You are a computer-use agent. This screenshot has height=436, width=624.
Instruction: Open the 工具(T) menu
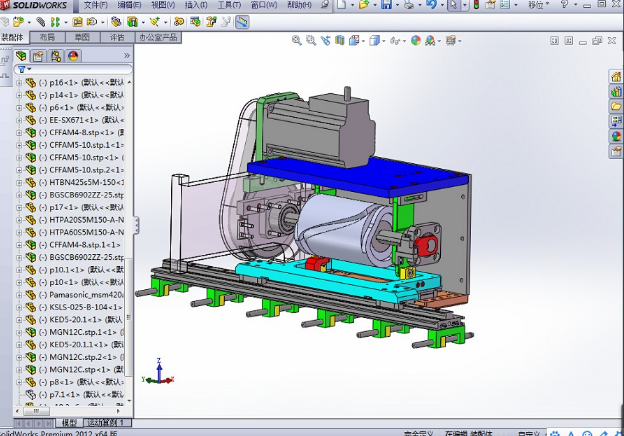point(228,5)
